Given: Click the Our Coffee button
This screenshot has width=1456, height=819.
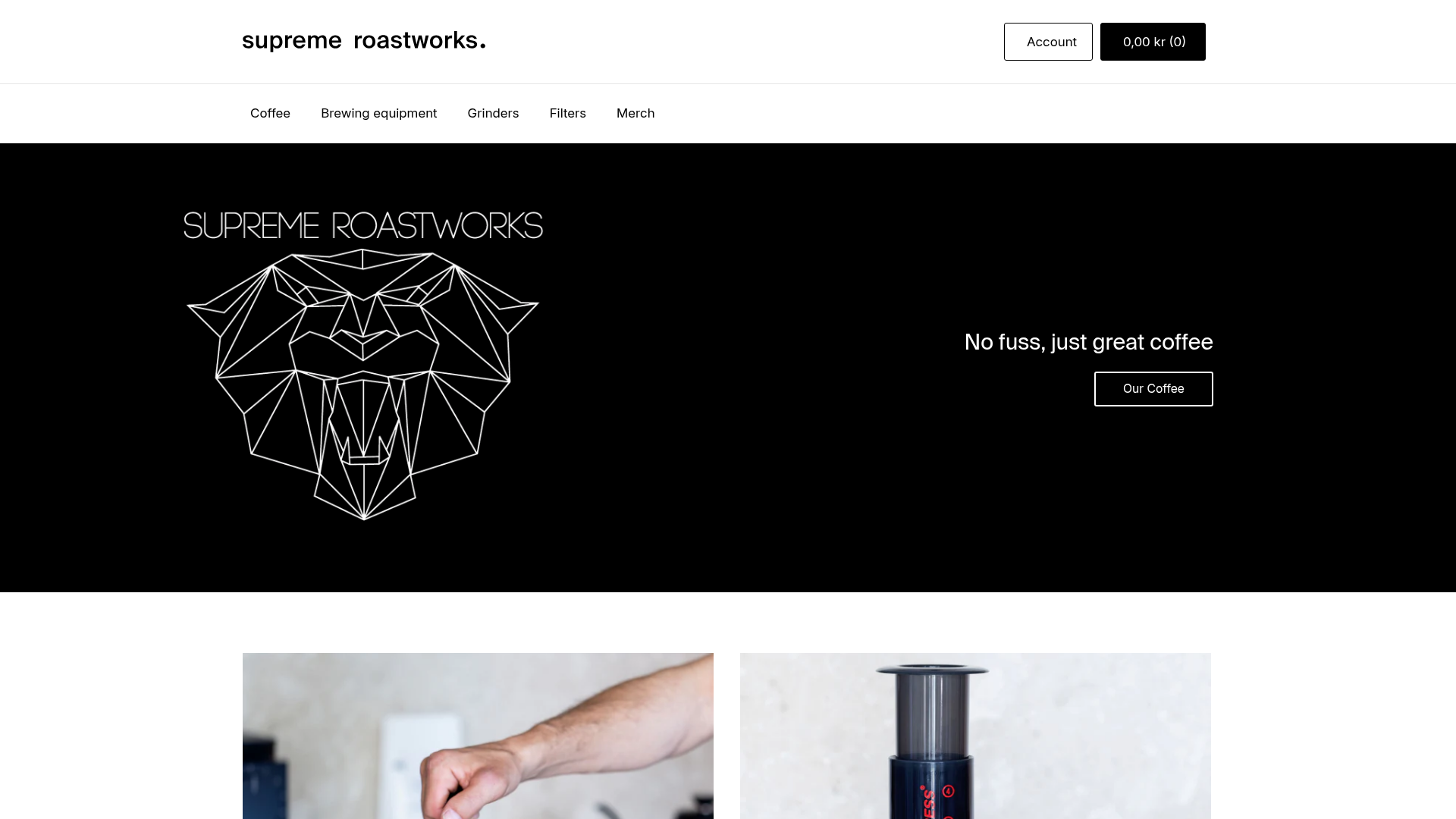Looking at the screenshot, I should pos(1153,389).
